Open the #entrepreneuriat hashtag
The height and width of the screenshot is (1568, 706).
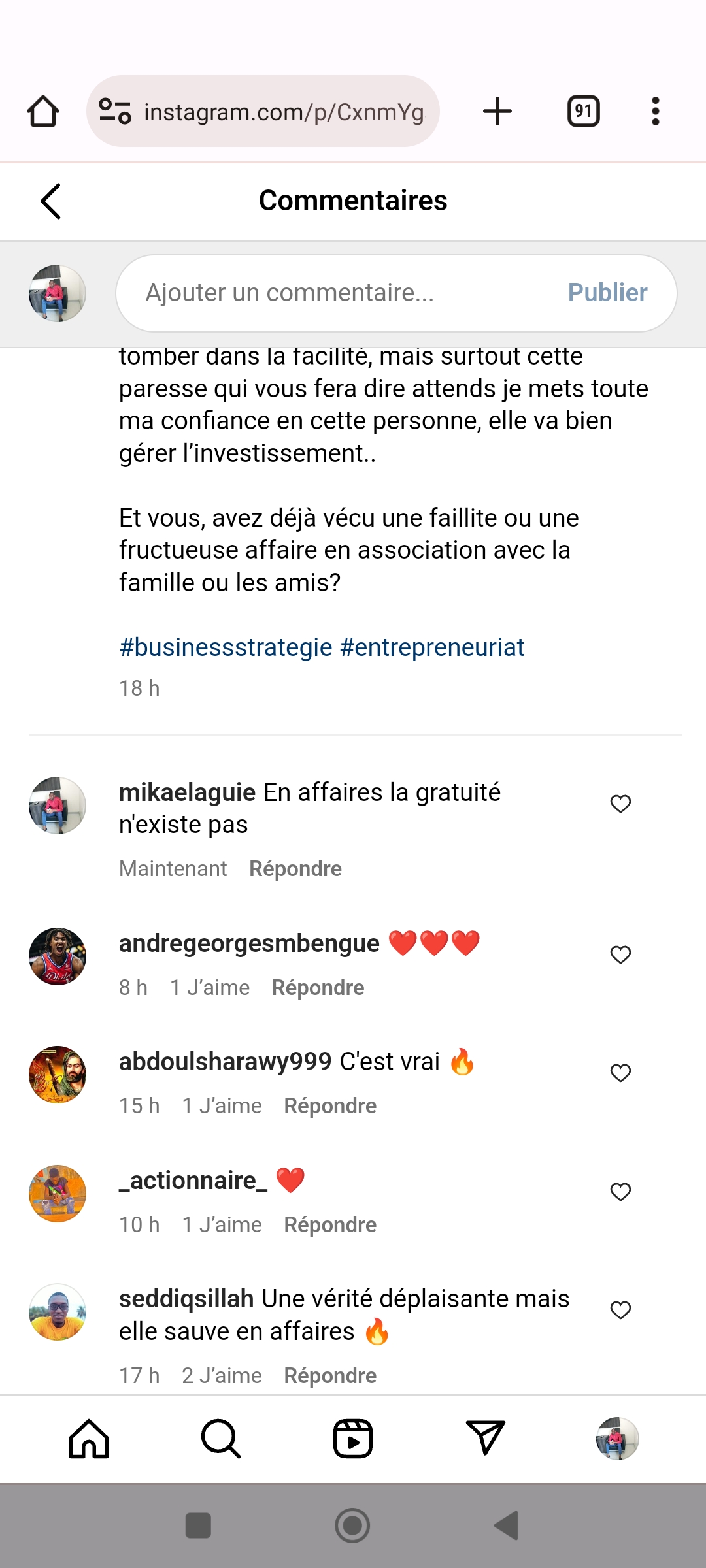coord(432,647)
